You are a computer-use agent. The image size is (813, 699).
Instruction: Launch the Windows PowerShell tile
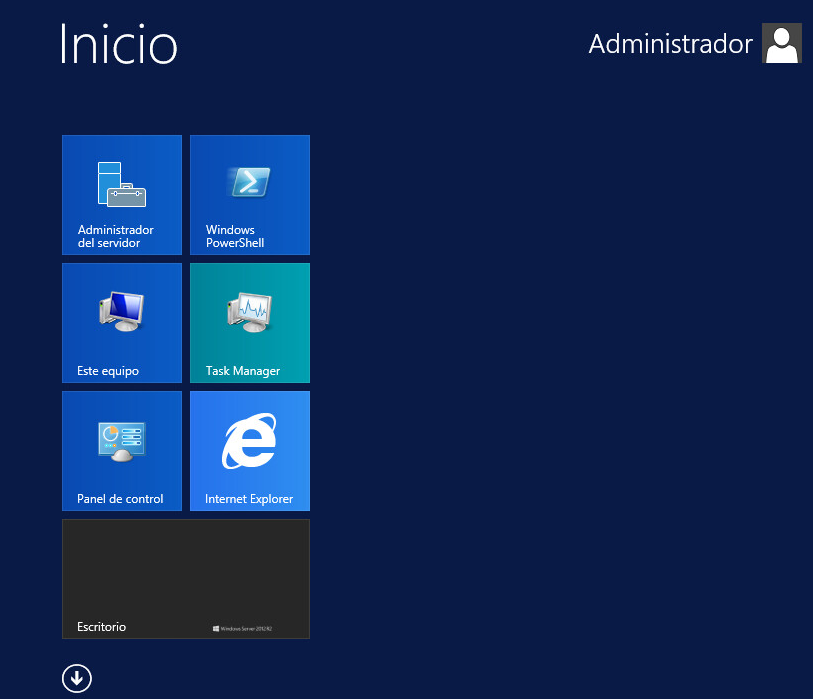pyautogui.click(x=250, y=195)
